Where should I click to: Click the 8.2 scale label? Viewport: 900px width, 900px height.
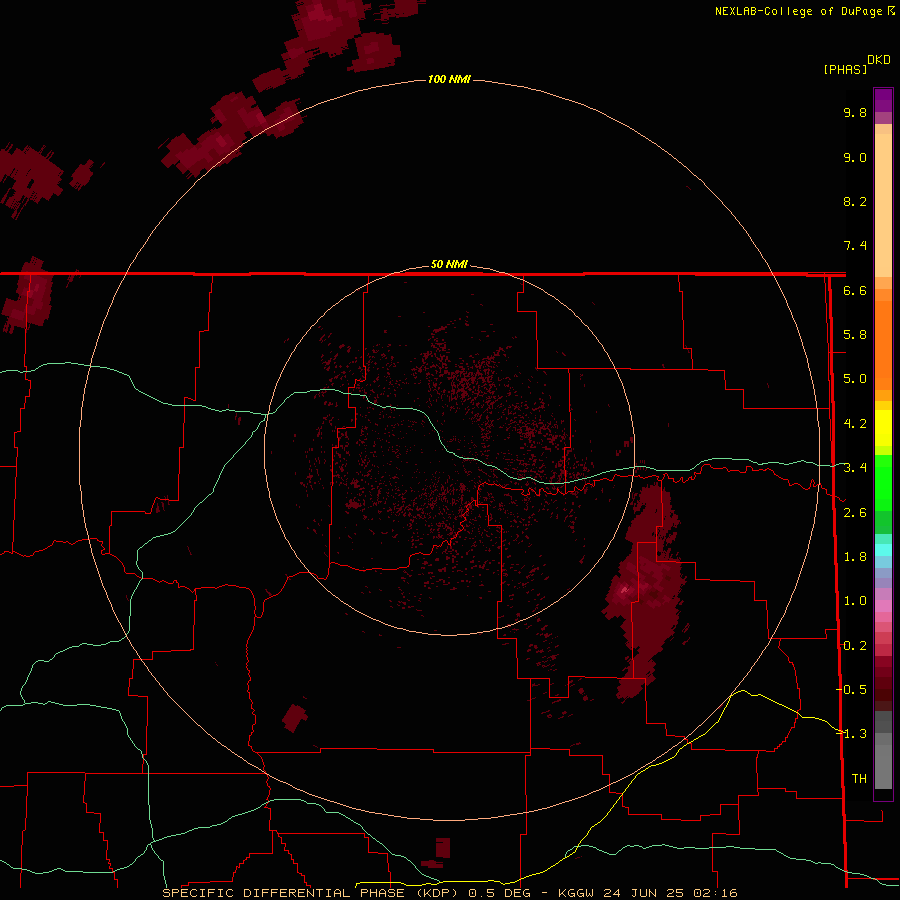click(855, 201)
